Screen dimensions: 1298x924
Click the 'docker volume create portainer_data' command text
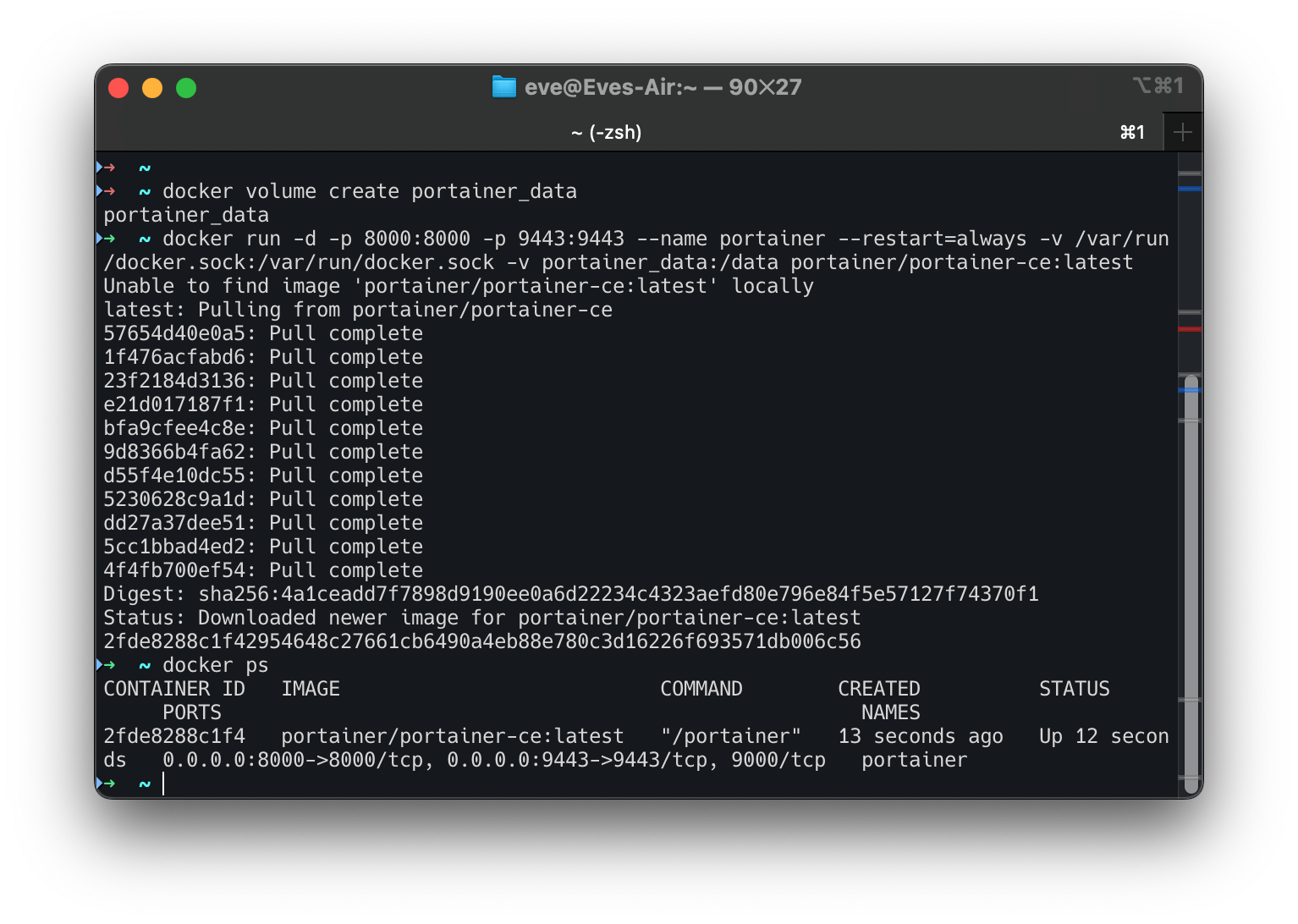[x=370, y=191]
